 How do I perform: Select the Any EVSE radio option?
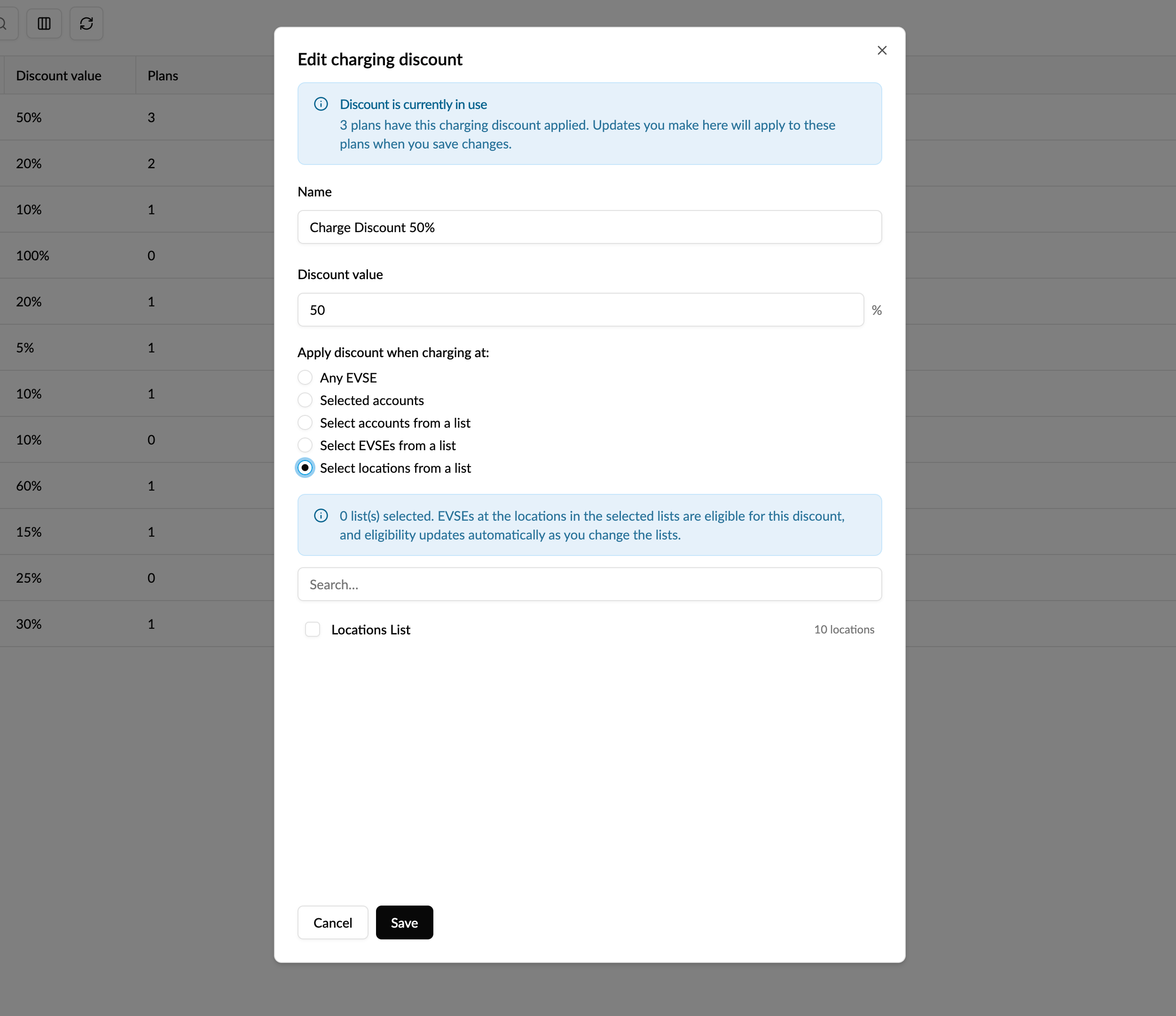click(x=305, y=377)
